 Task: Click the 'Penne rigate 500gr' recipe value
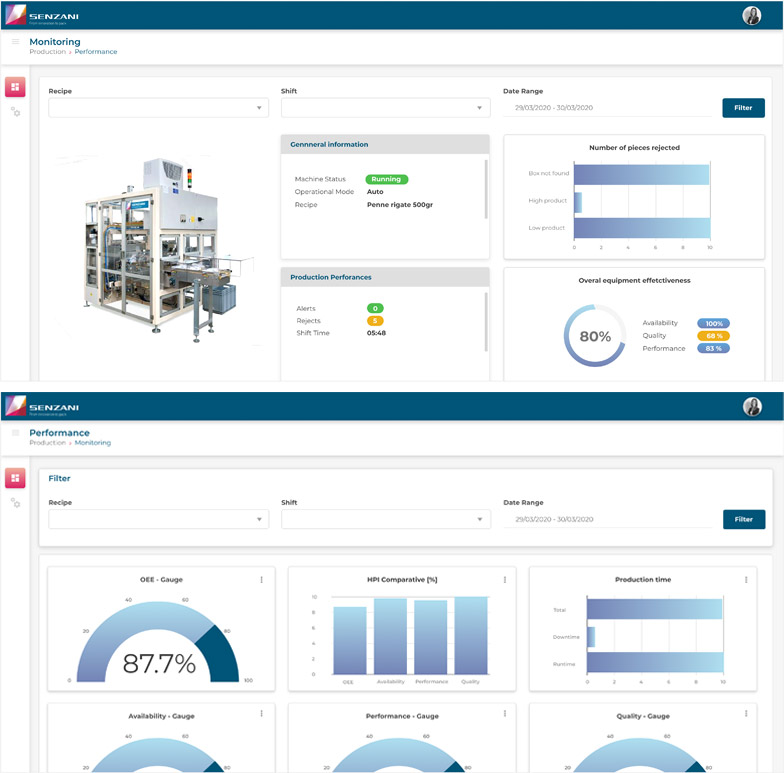pyautogui.click(x=400, y=204)
